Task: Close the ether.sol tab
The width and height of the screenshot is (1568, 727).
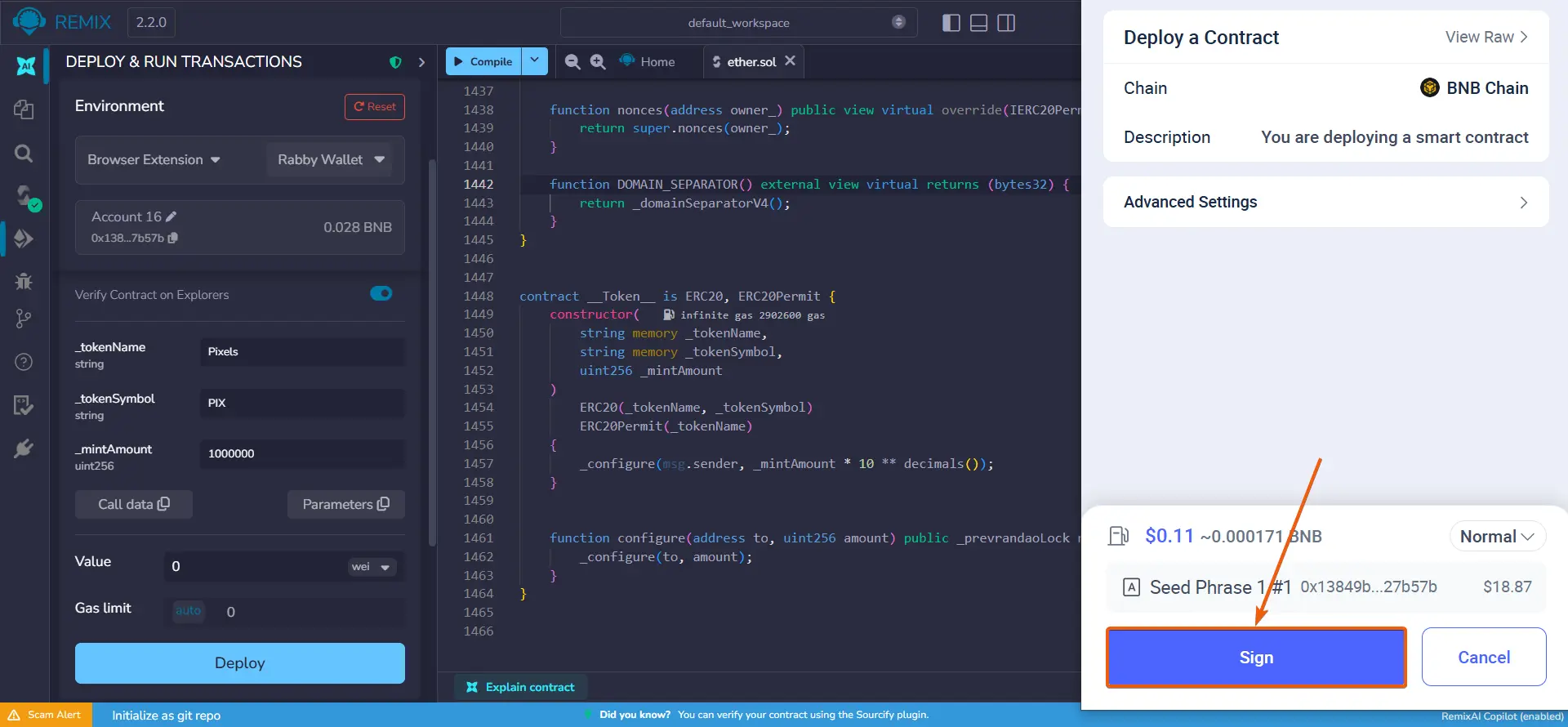Action: (x=790, y=61)
